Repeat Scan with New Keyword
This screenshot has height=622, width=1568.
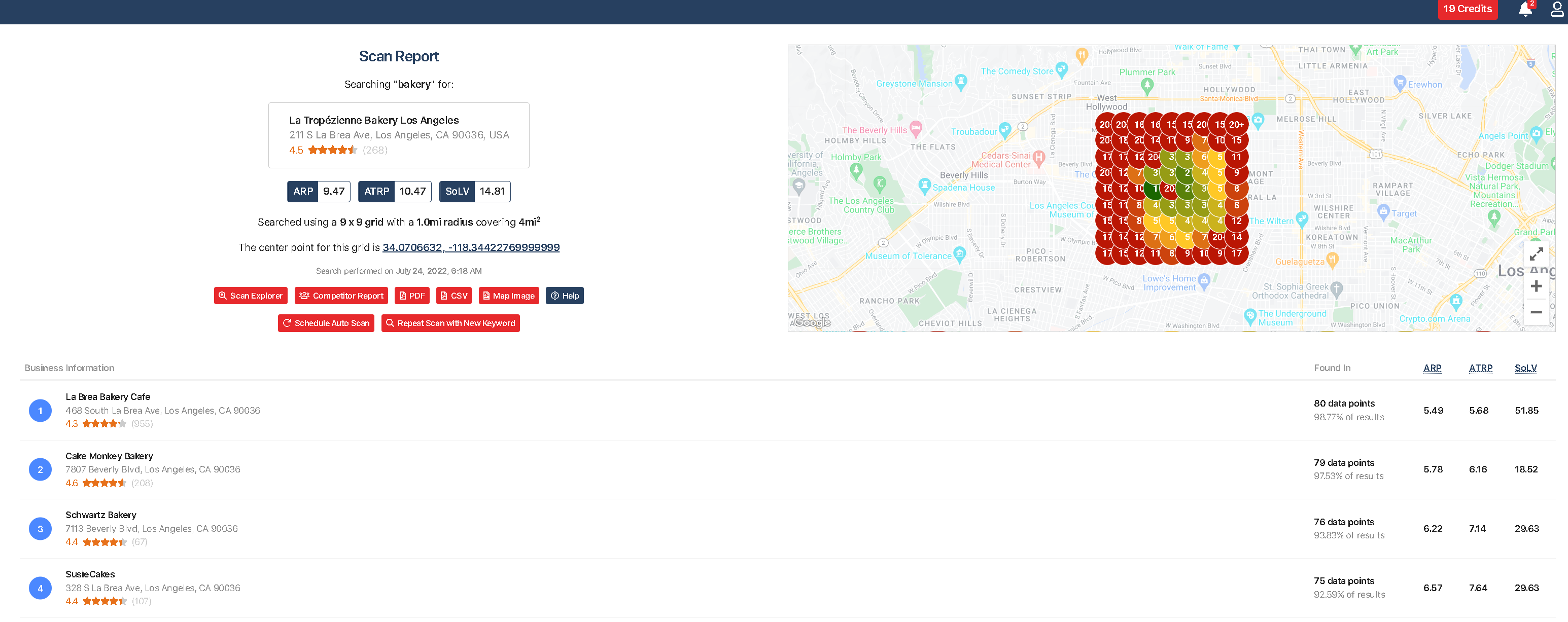pyautogui.click(x=450, y=323)
